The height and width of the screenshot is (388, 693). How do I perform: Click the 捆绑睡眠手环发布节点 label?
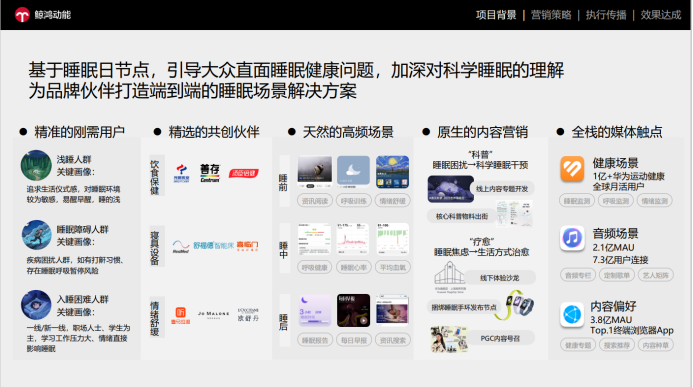click(x=464, y=307)
